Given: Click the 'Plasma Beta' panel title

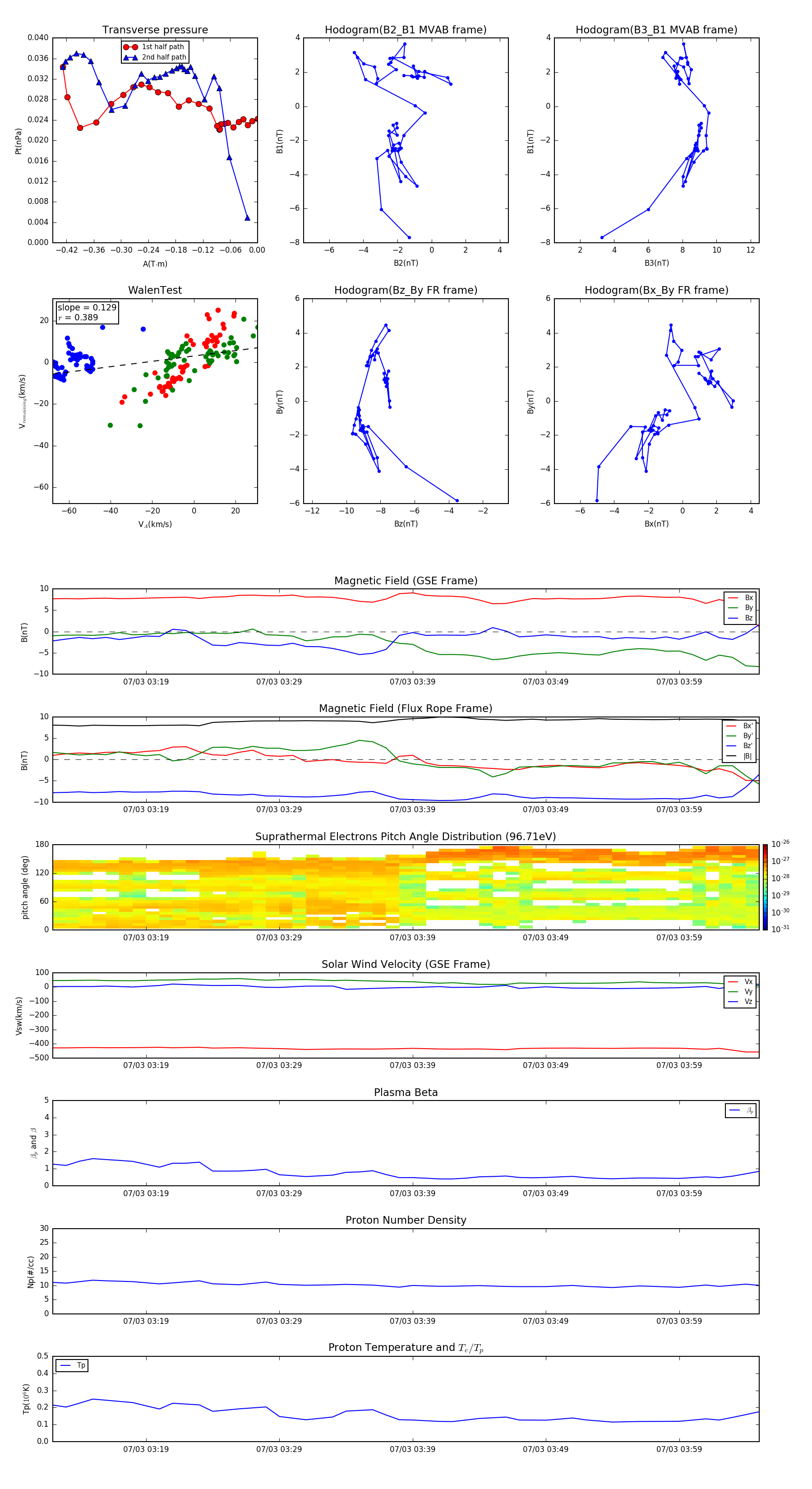Looking at the screenshot, I should (406, 1092).
